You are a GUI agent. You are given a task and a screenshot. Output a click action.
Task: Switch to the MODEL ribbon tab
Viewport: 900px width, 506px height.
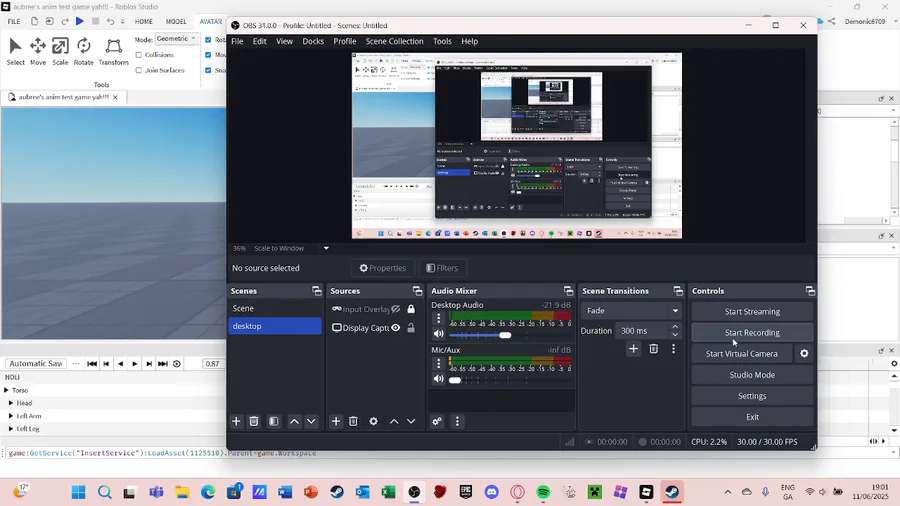coord(176,22)
